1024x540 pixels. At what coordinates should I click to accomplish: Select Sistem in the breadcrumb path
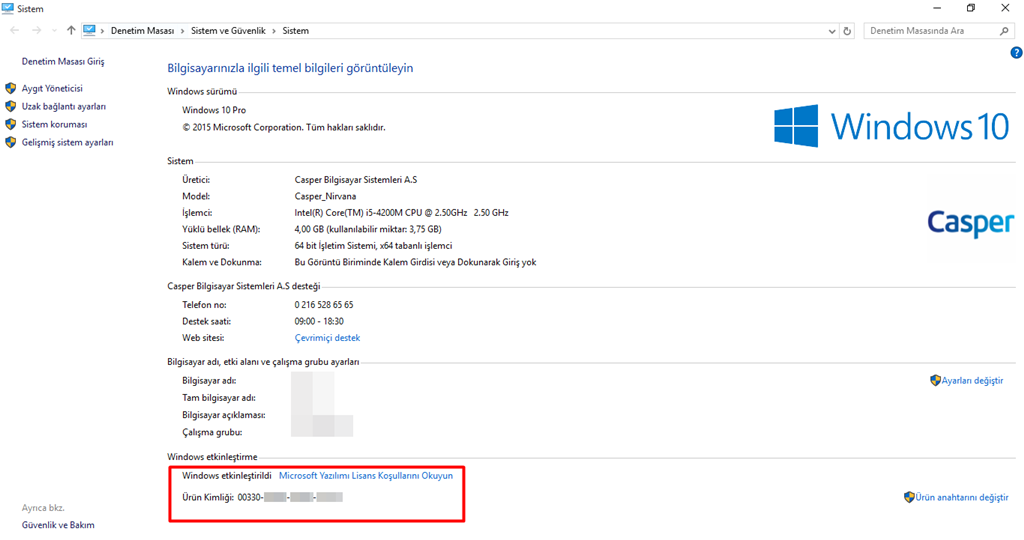coord(295,31)
